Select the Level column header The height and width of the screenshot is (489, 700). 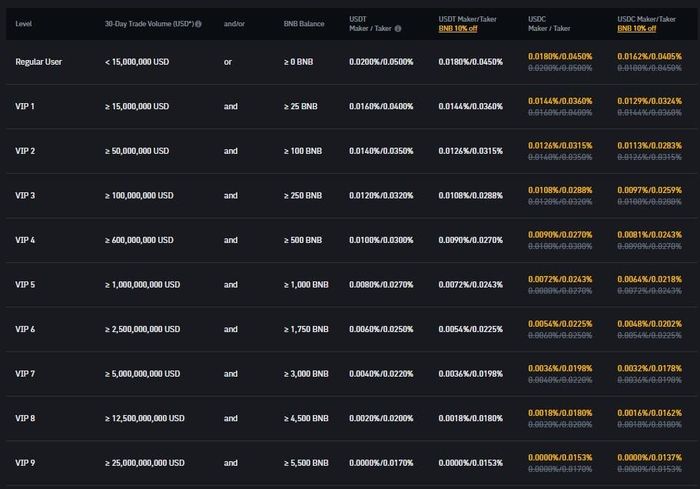(24, 24)
